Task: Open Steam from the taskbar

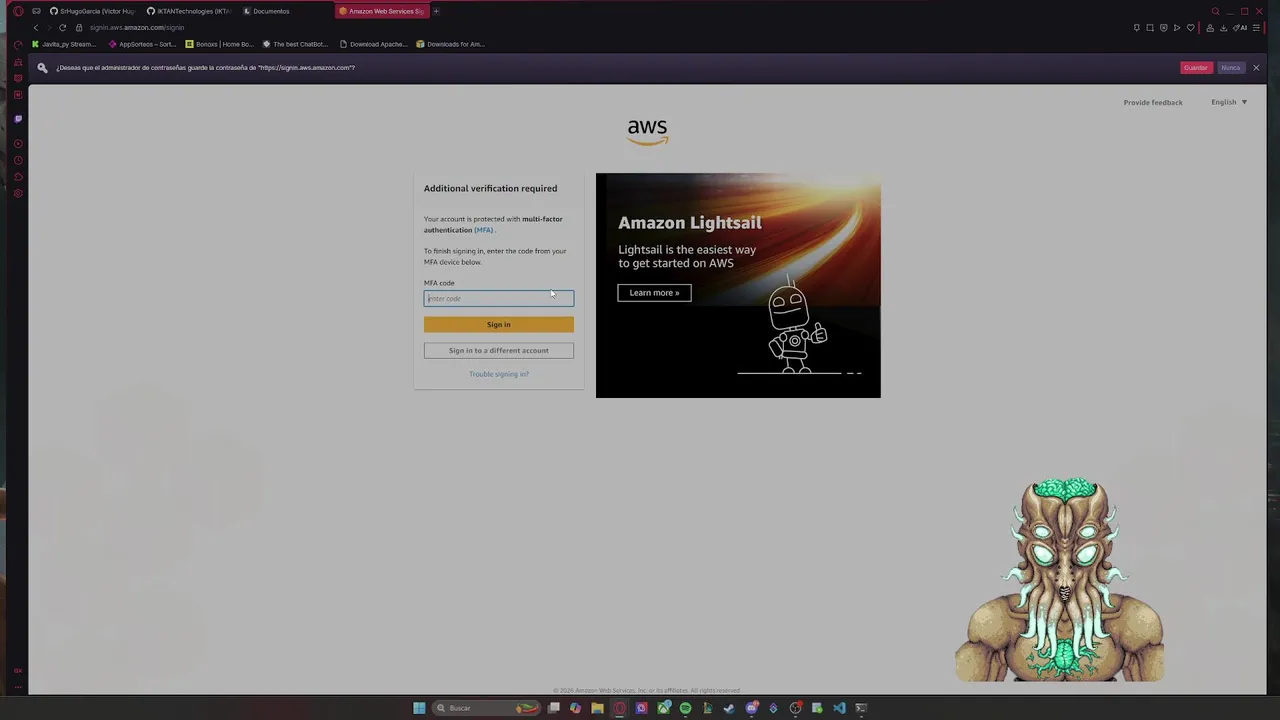Action: [x=729, y=708]
